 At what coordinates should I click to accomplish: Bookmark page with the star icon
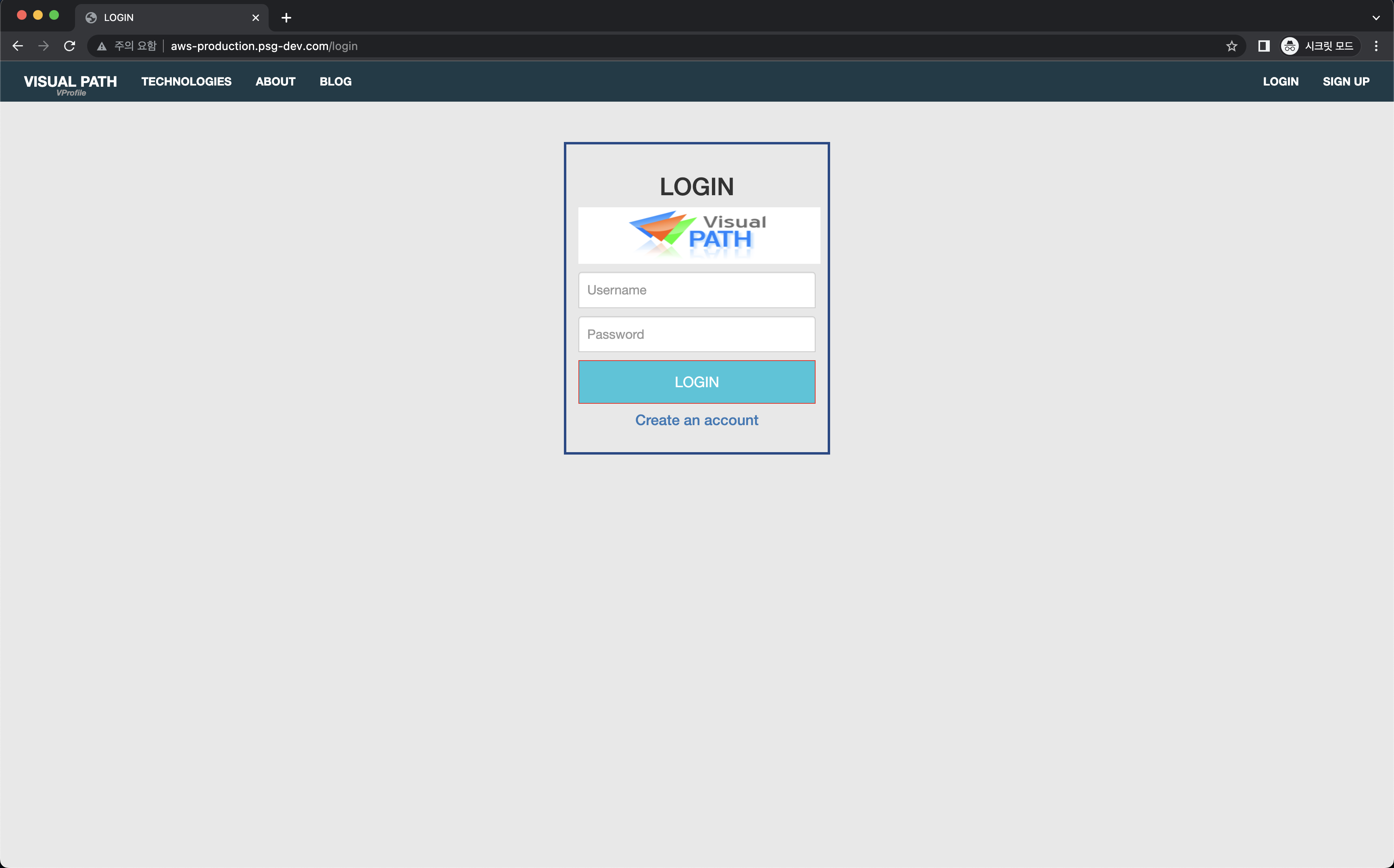1231,46
